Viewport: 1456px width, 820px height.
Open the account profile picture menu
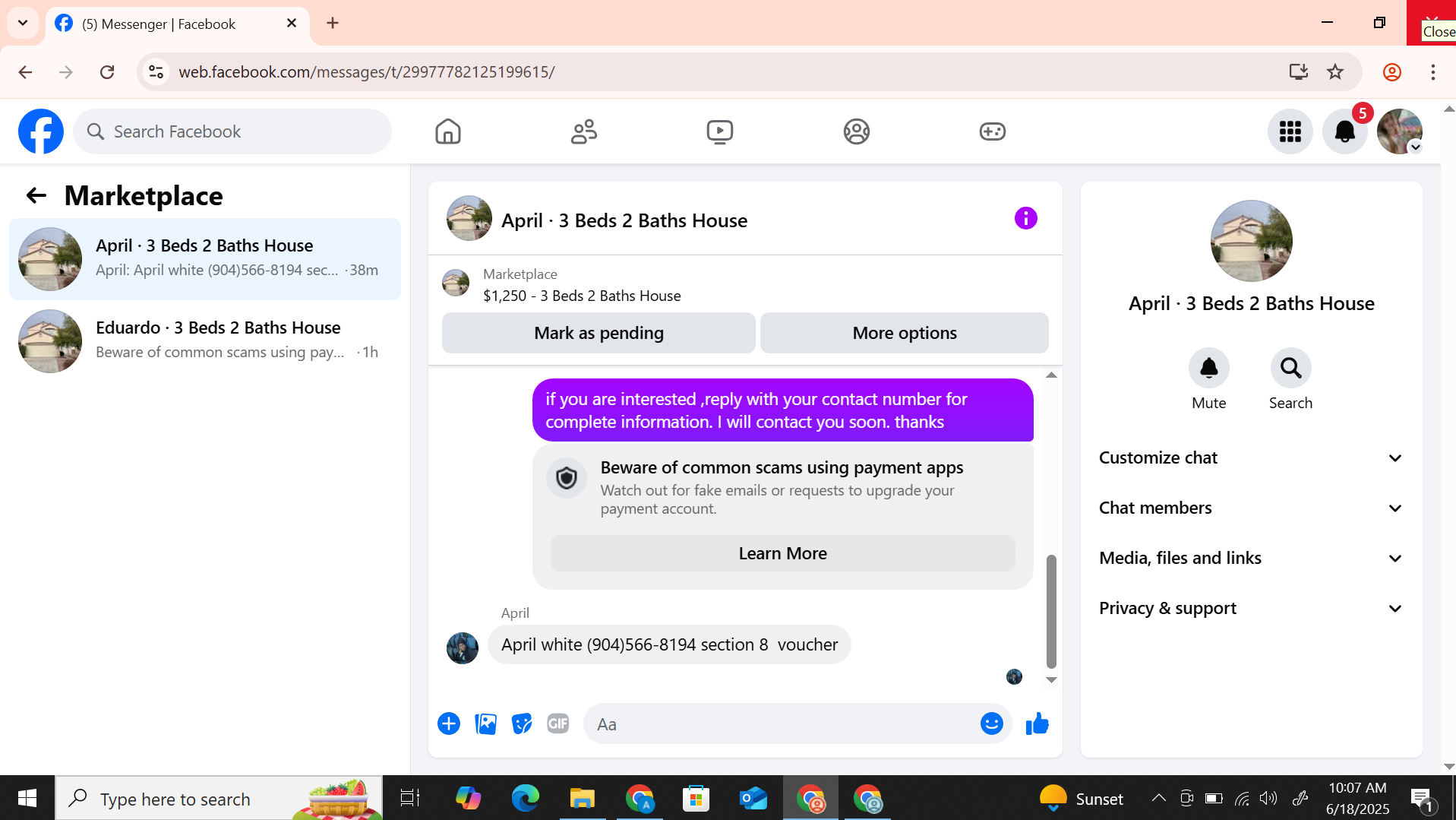coord(1400,131)
